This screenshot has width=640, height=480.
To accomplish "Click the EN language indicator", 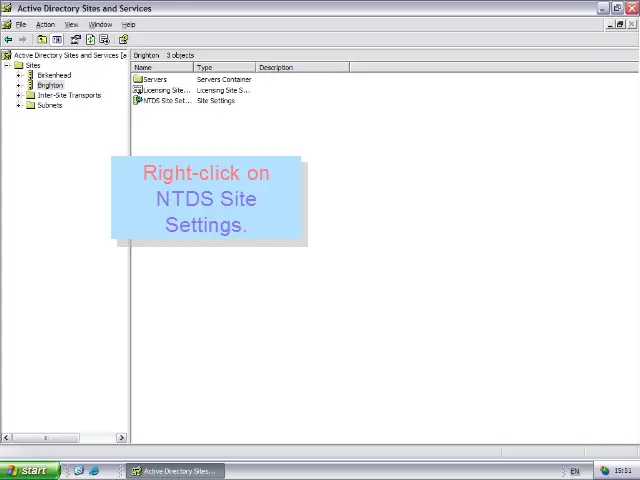I will [575, 471].
